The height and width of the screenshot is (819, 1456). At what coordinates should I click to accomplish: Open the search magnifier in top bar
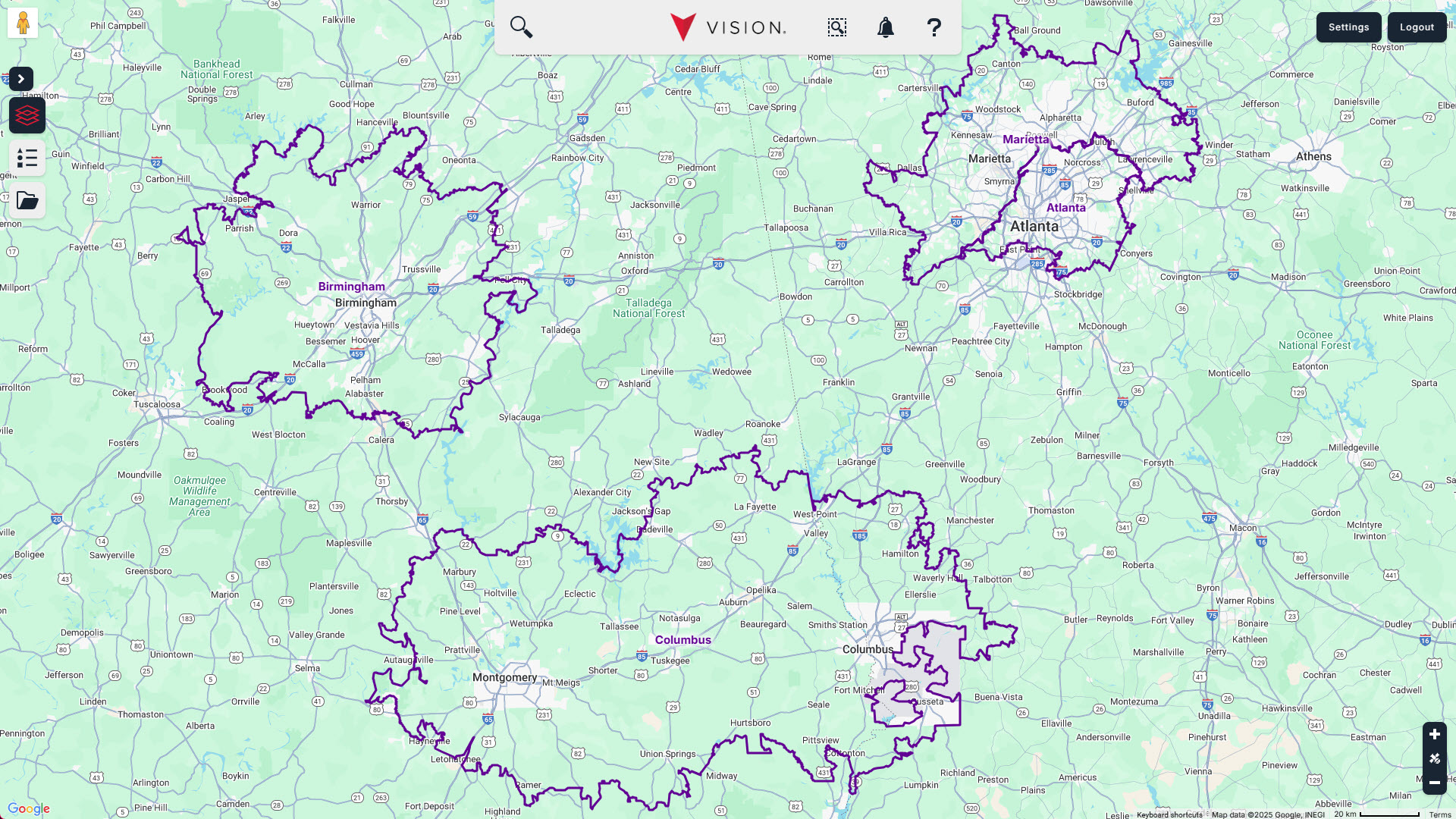[521, 27]
